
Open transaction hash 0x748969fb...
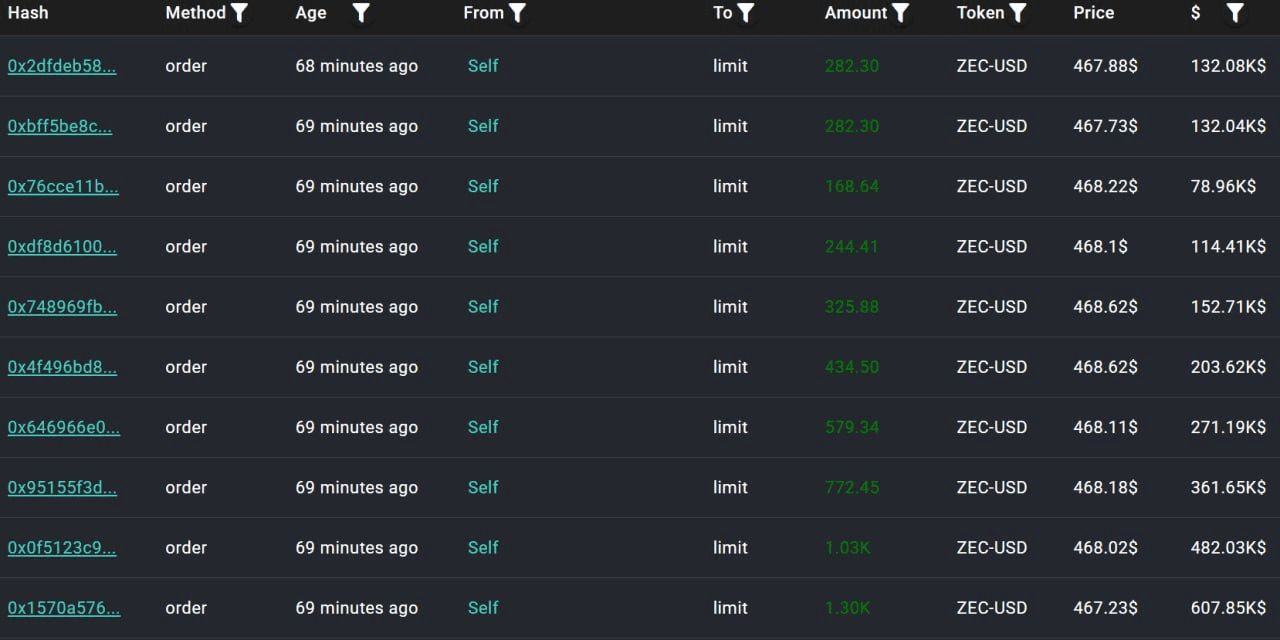62,307
